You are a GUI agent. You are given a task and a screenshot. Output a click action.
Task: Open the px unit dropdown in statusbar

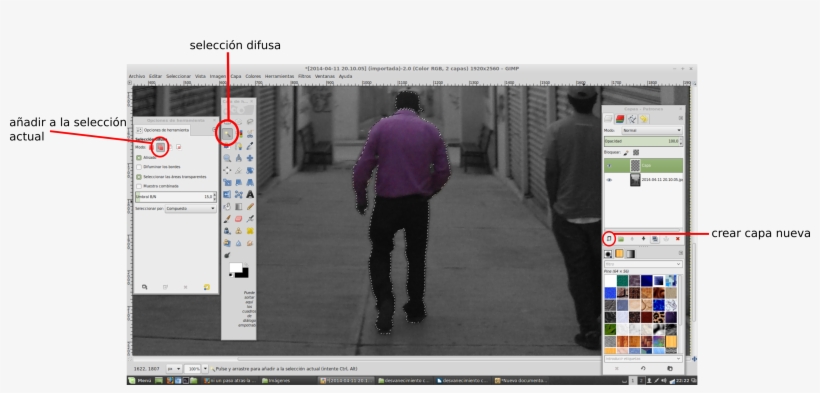pos(174,369)
